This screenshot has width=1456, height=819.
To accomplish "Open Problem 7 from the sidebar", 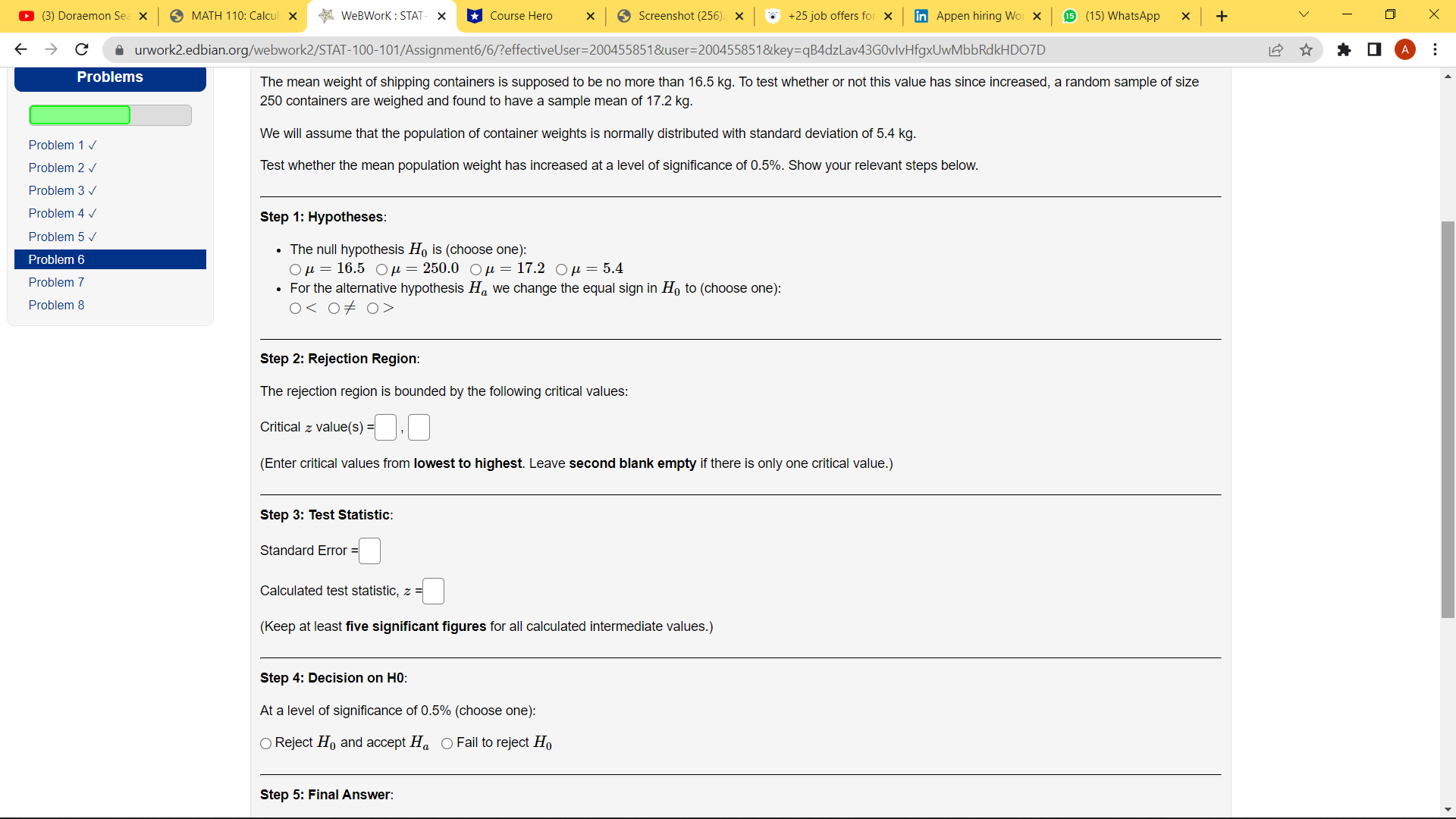I will (56, 282).
